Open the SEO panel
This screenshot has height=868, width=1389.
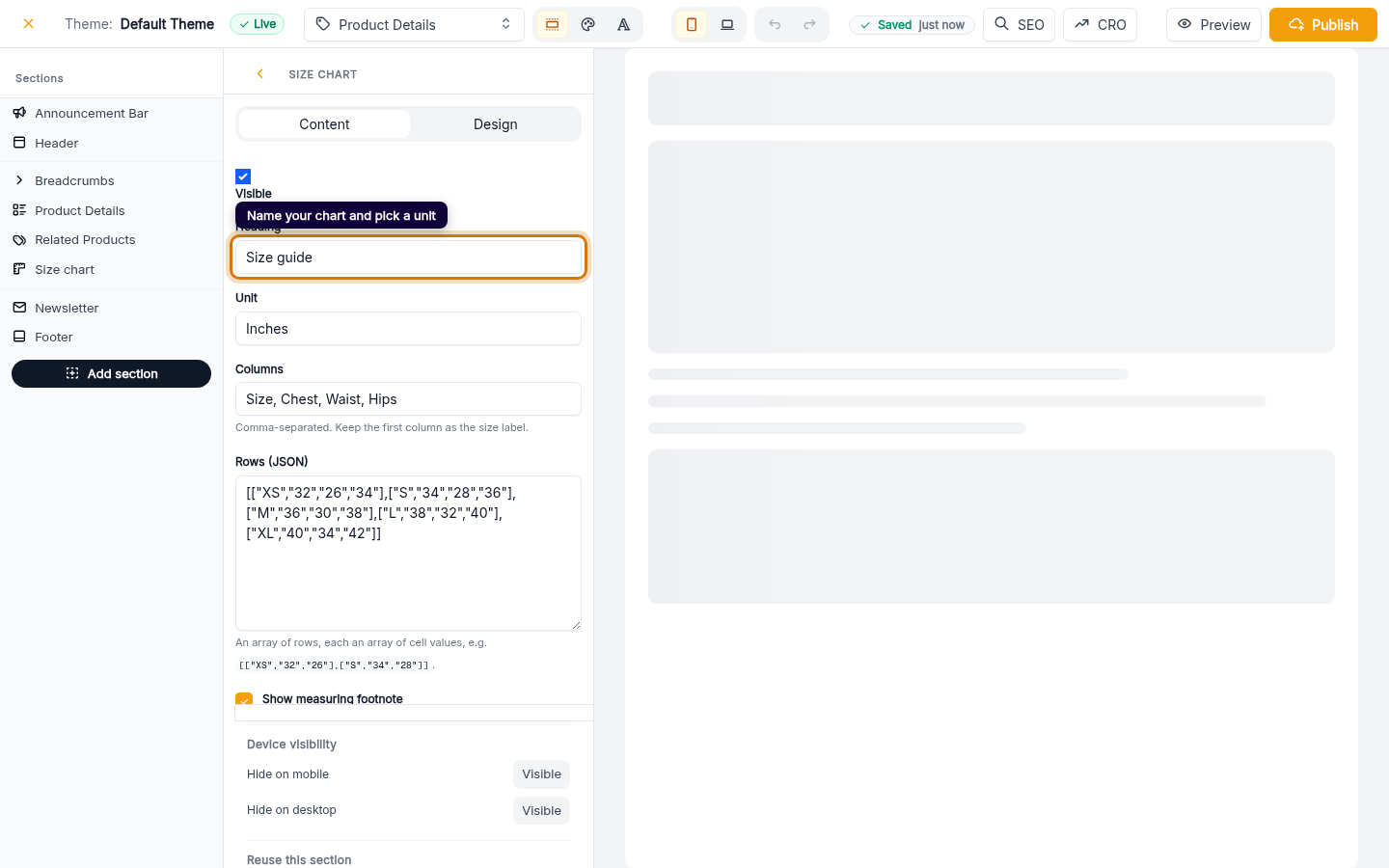[1019, 24]
